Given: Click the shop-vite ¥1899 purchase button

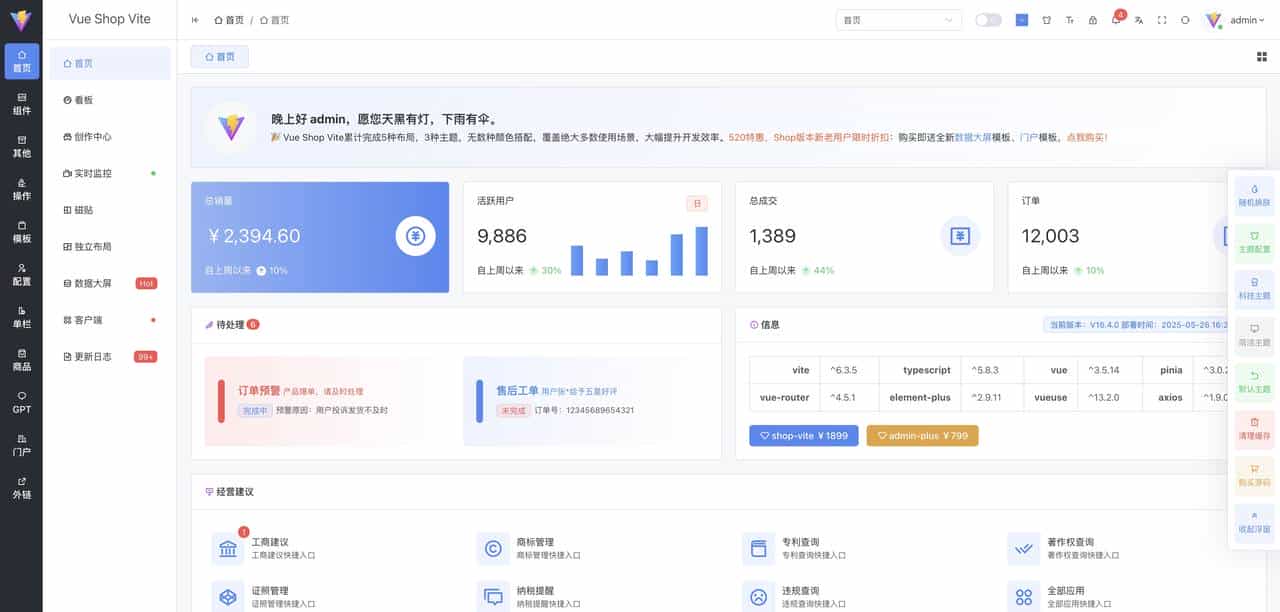Looking at the screenshot, I should pos(803,435).
